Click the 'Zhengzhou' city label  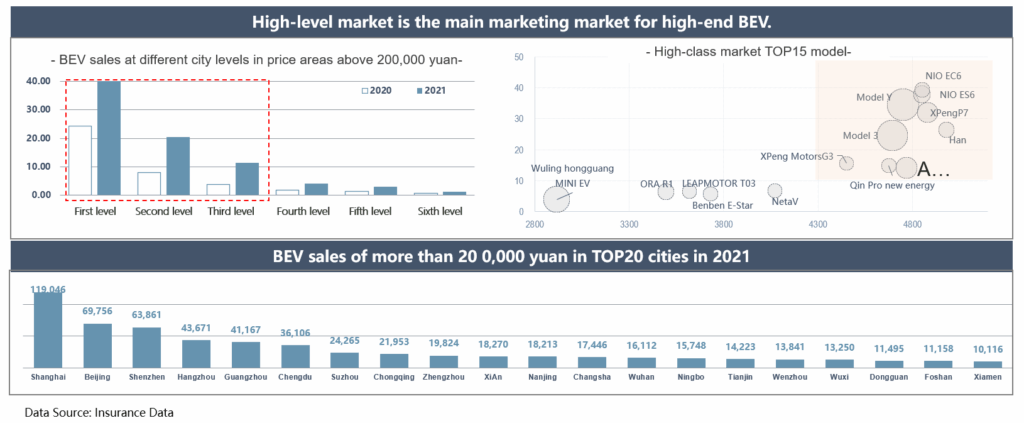coord(443,377)
